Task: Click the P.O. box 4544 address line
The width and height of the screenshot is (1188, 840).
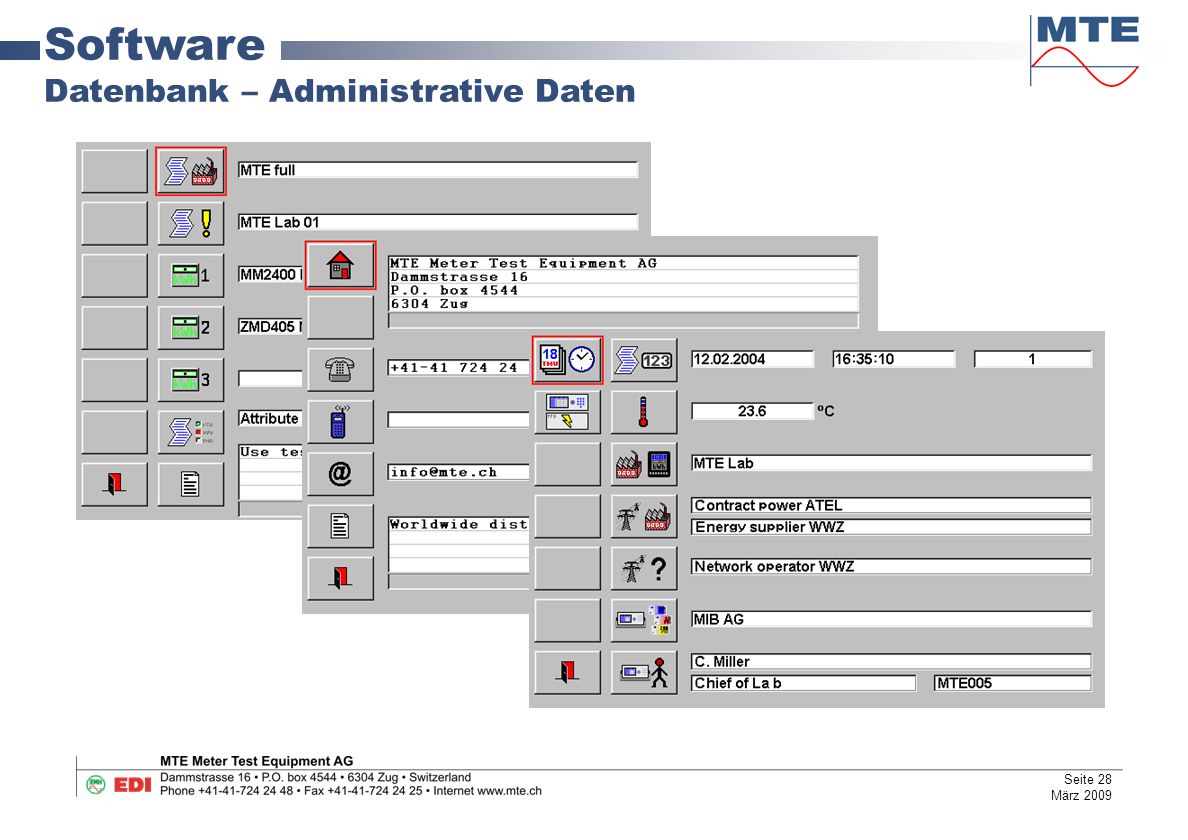Action: (x=623, y=291)
